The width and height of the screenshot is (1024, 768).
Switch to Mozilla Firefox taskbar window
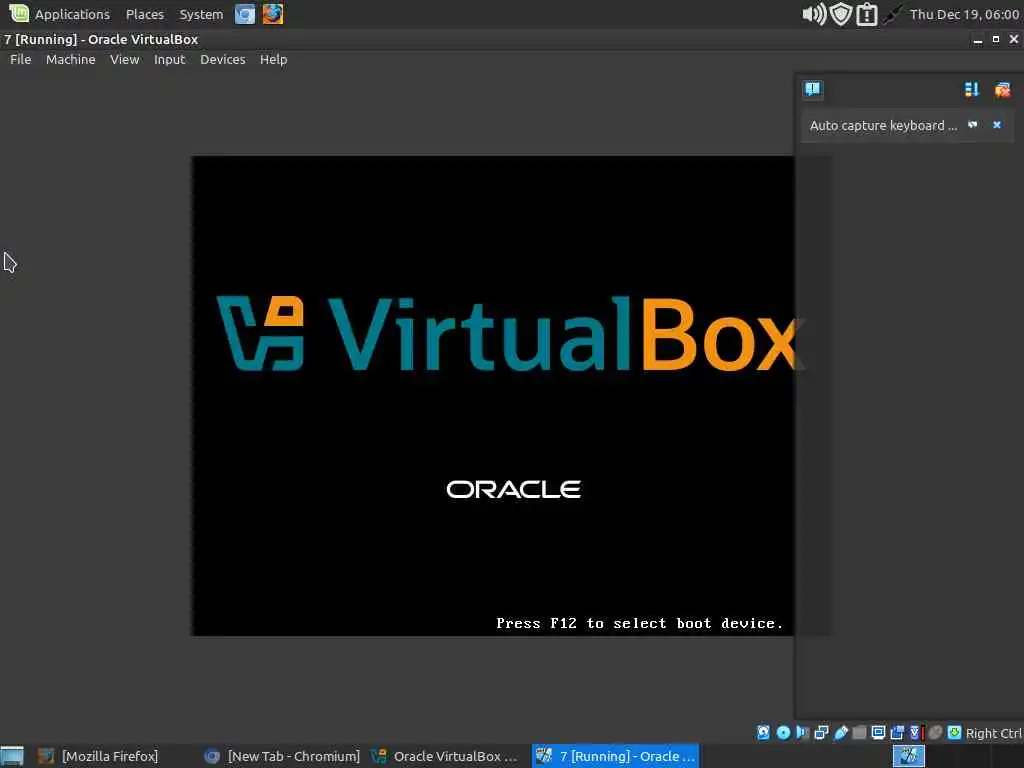(98, 756)
